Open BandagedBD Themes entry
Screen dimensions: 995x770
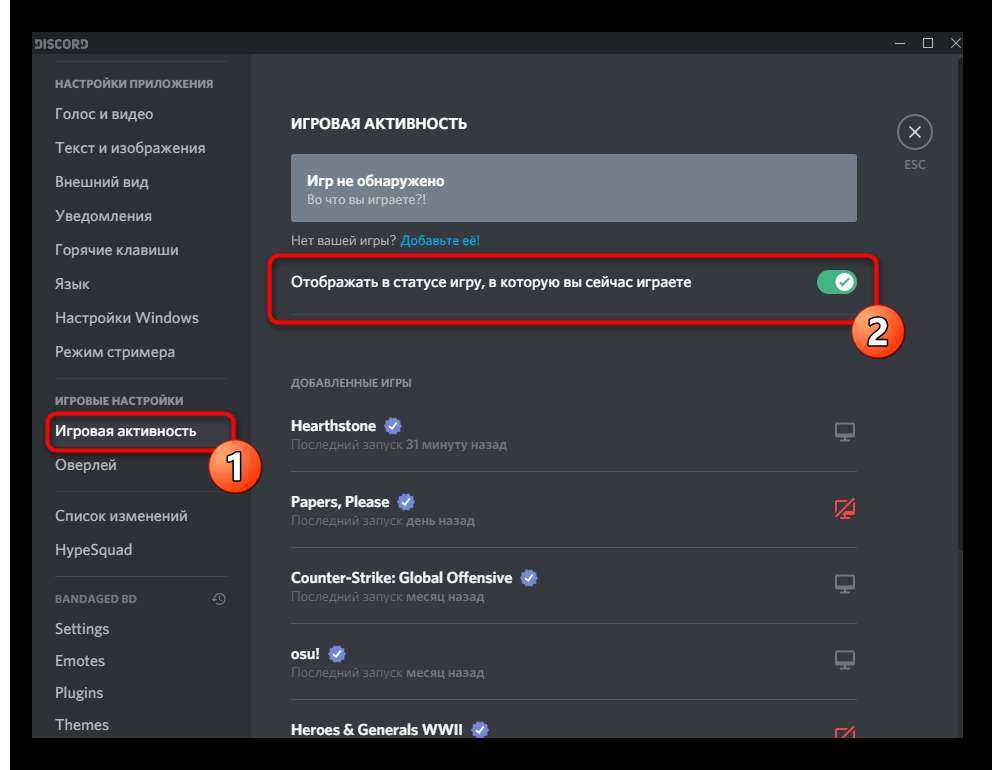pyautogui.click(x=82, y=724)
